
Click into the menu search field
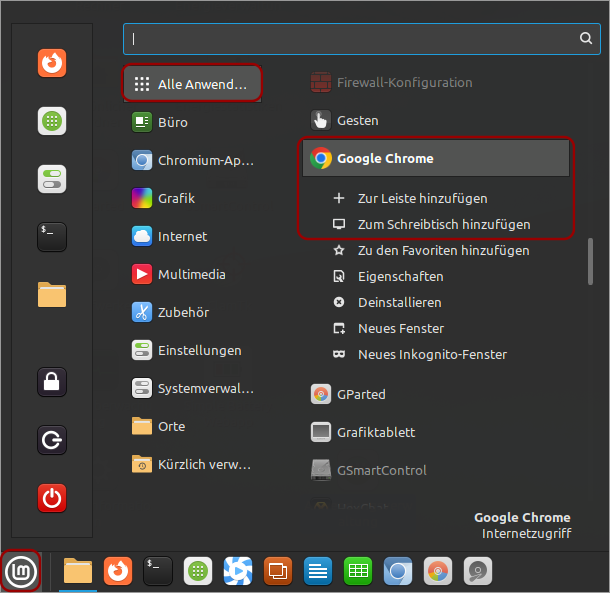click(x=362, y=39)
